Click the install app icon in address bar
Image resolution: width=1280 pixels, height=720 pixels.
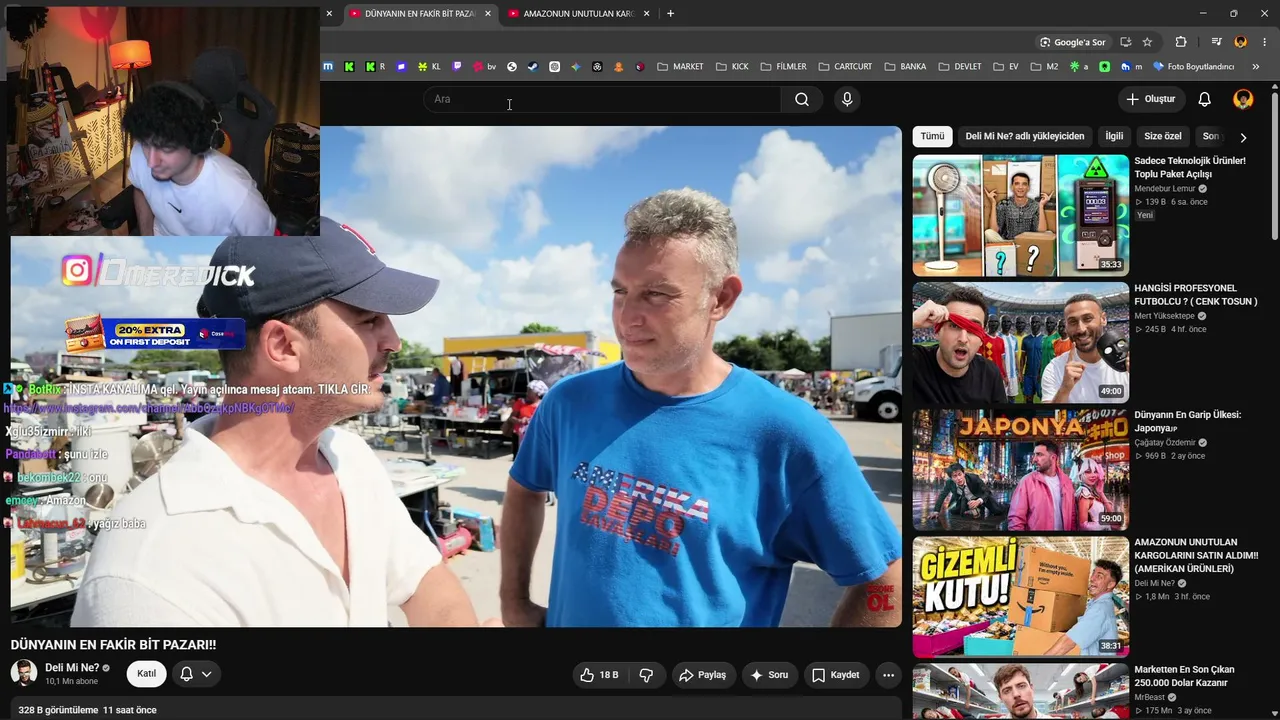[x=1126, y=42]
